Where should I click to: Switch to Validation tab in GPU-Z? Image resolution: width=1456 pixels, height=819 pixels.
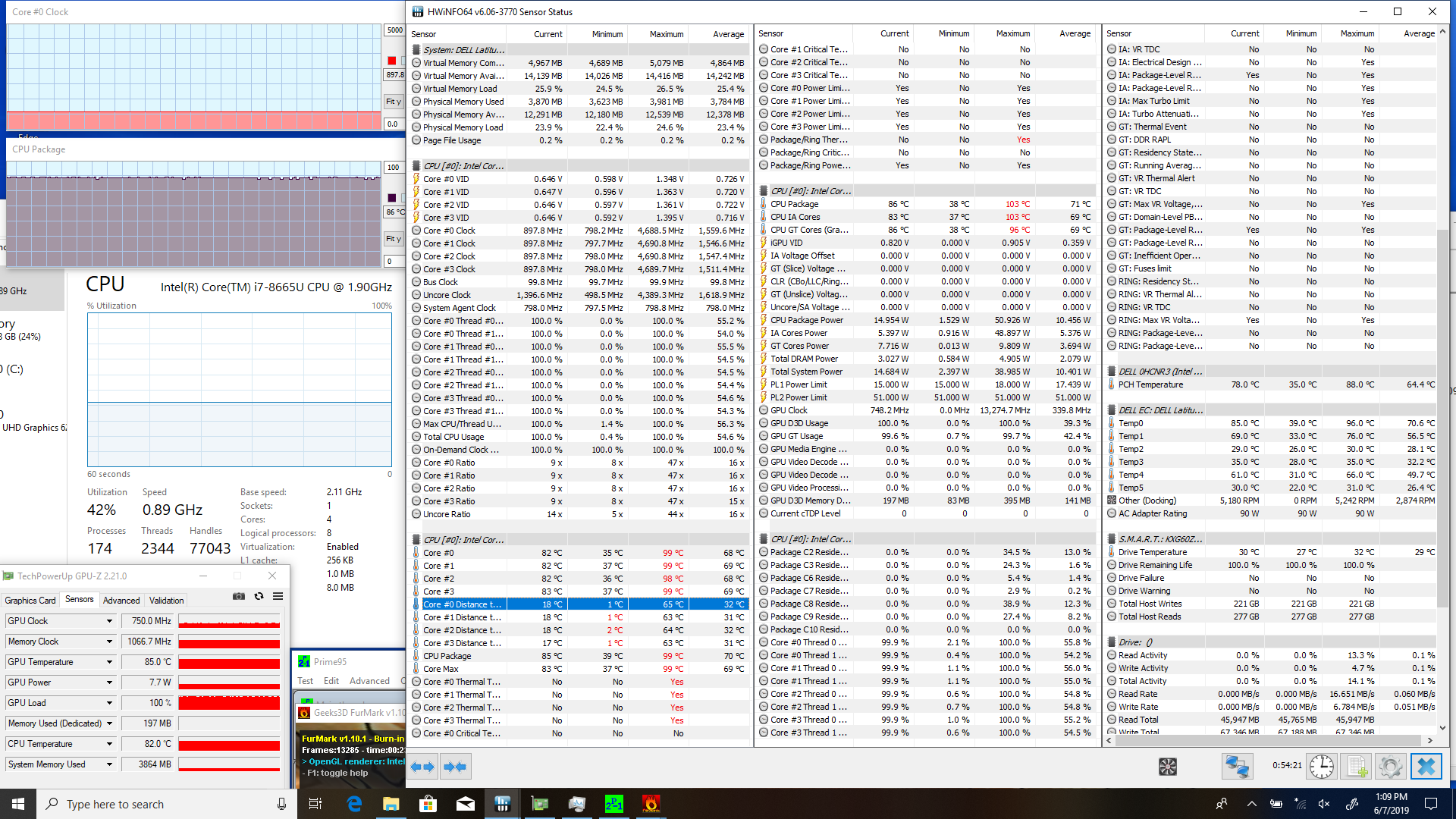pyautogui.click(x=166, y=600)
